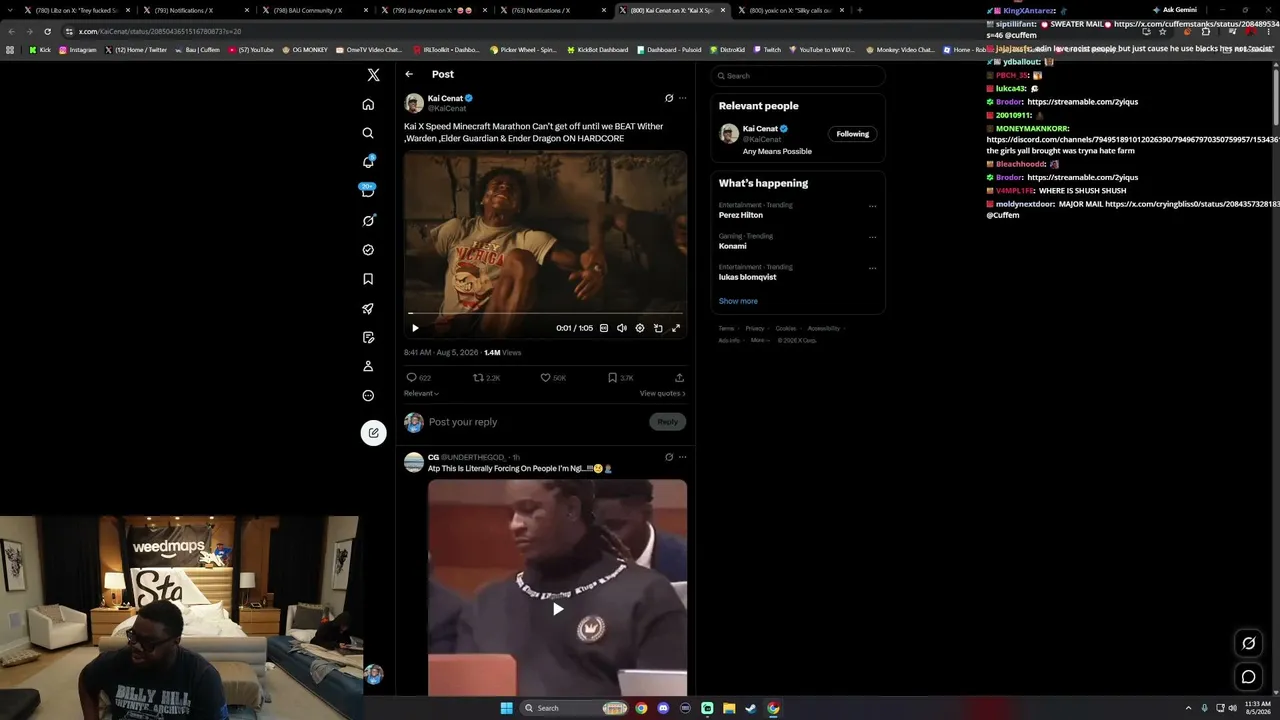The image size is (1280, 720).
Task: Open Ask Gemini in browser
Action: click(1175, 10)
